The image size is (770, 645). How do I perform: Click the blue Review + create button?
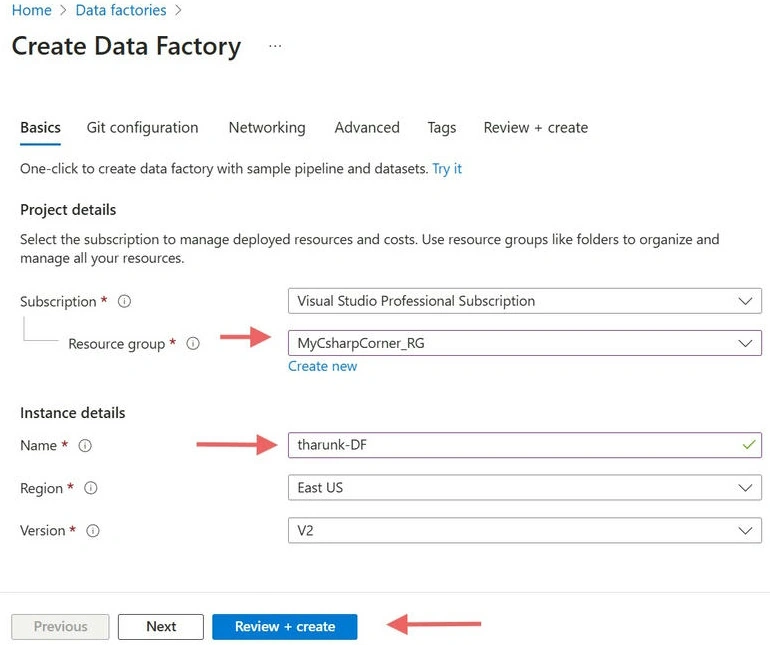click(x=285, y=626)
